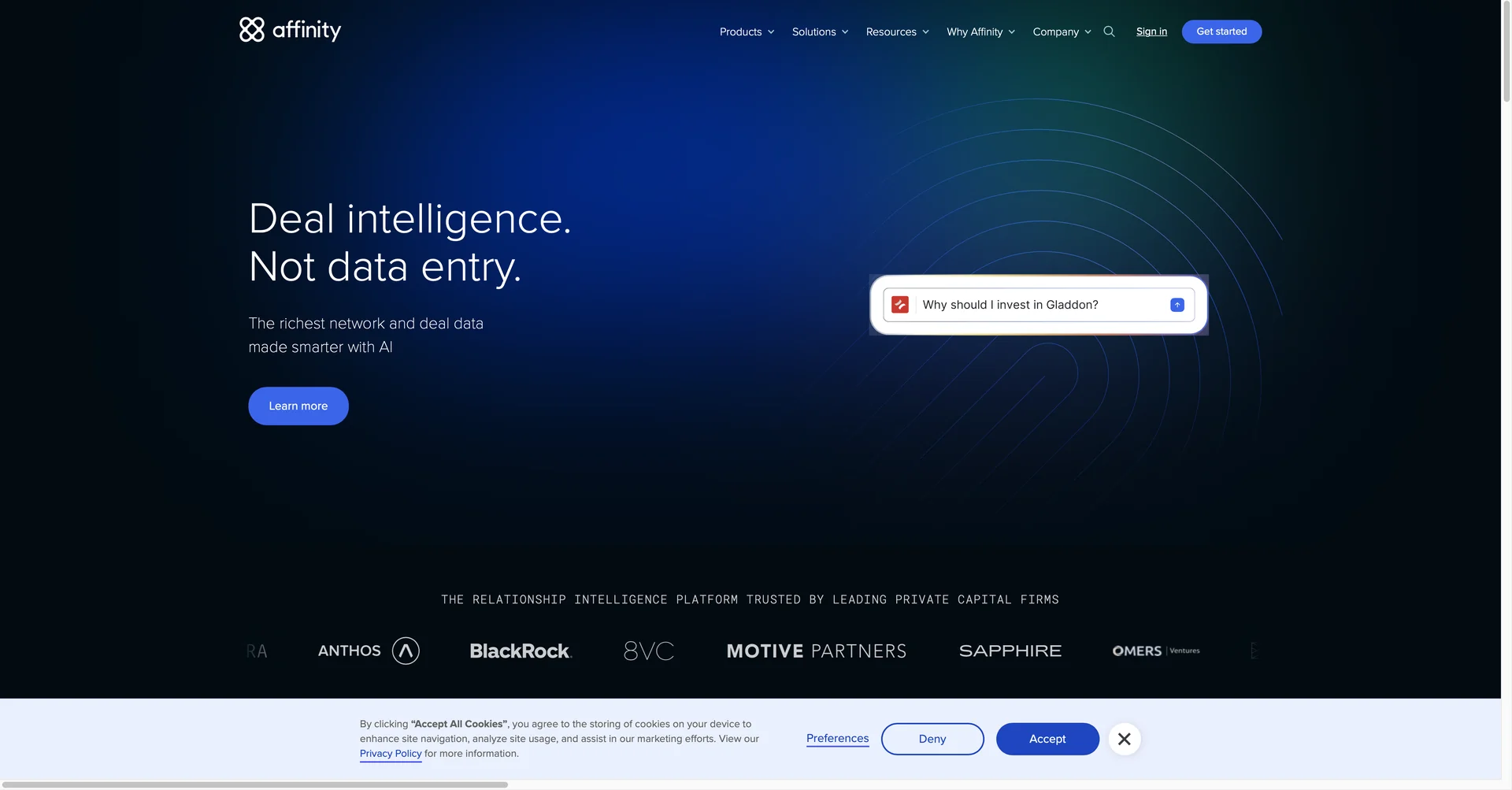
Task: Click the blue submit arrow in prompt box
Action: pyautogui.click(x=1177, y=305)
